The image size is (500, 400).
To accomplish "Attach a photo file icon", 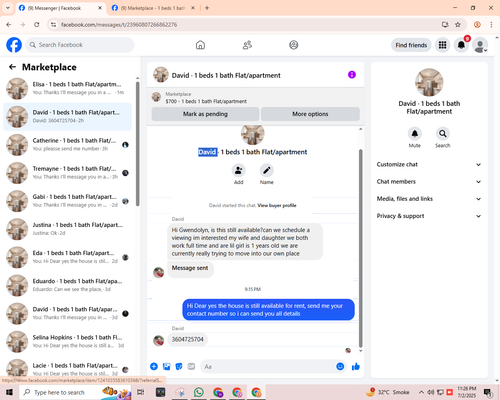I will (x=167, y=367).
